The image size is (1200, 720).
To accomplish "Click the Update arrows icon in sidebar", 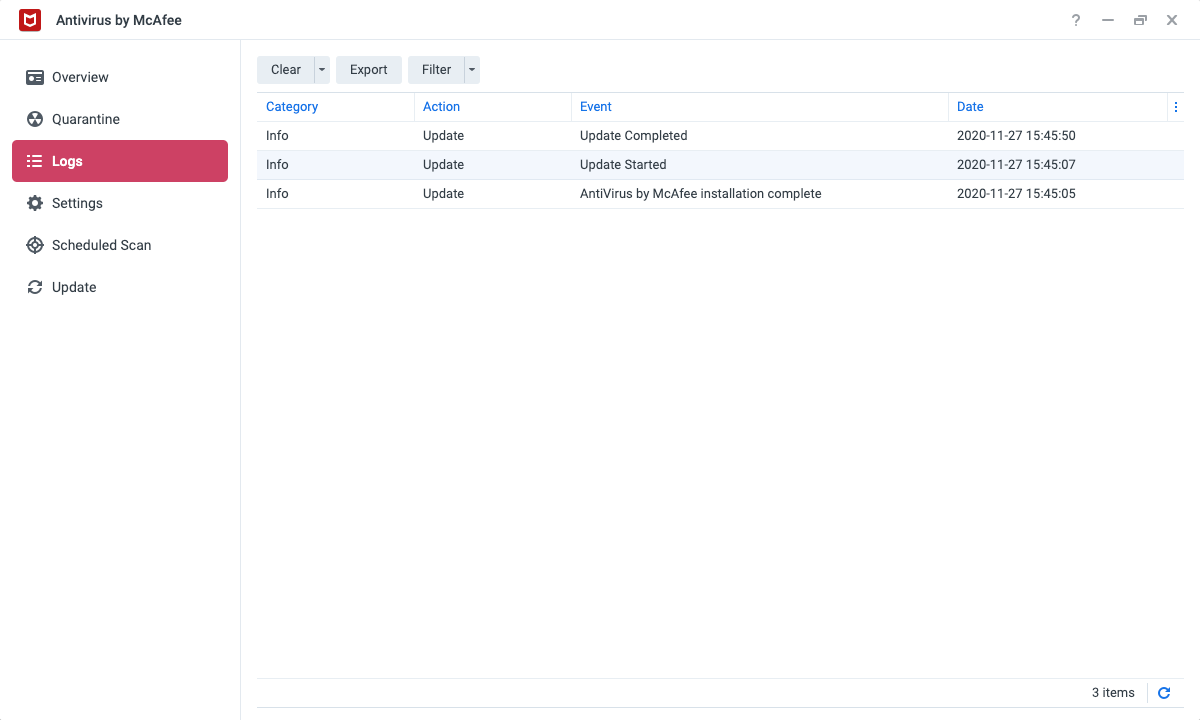I will tap(35, 287).
